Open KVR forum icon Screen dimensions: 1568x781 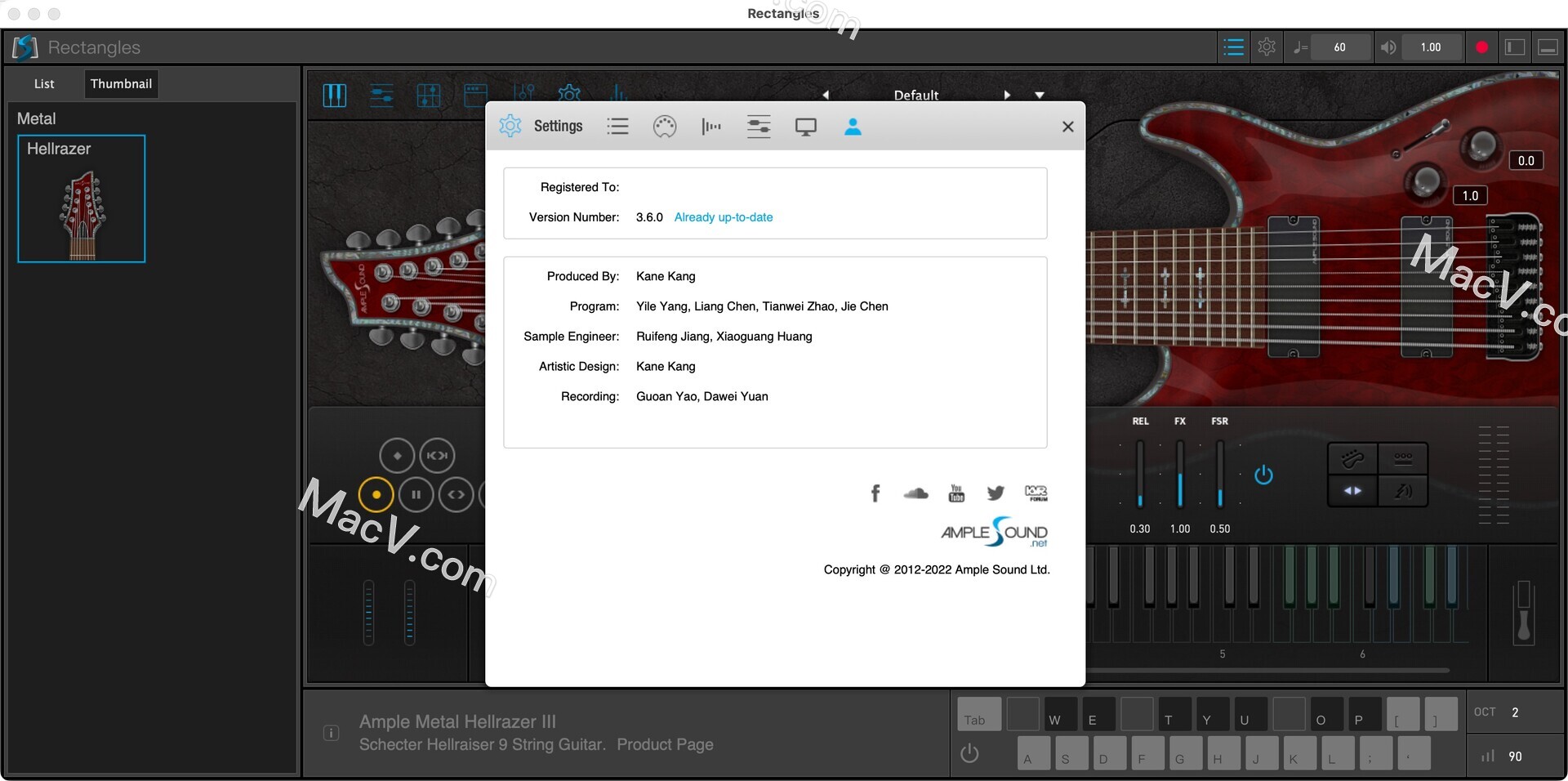point(1036,493)
